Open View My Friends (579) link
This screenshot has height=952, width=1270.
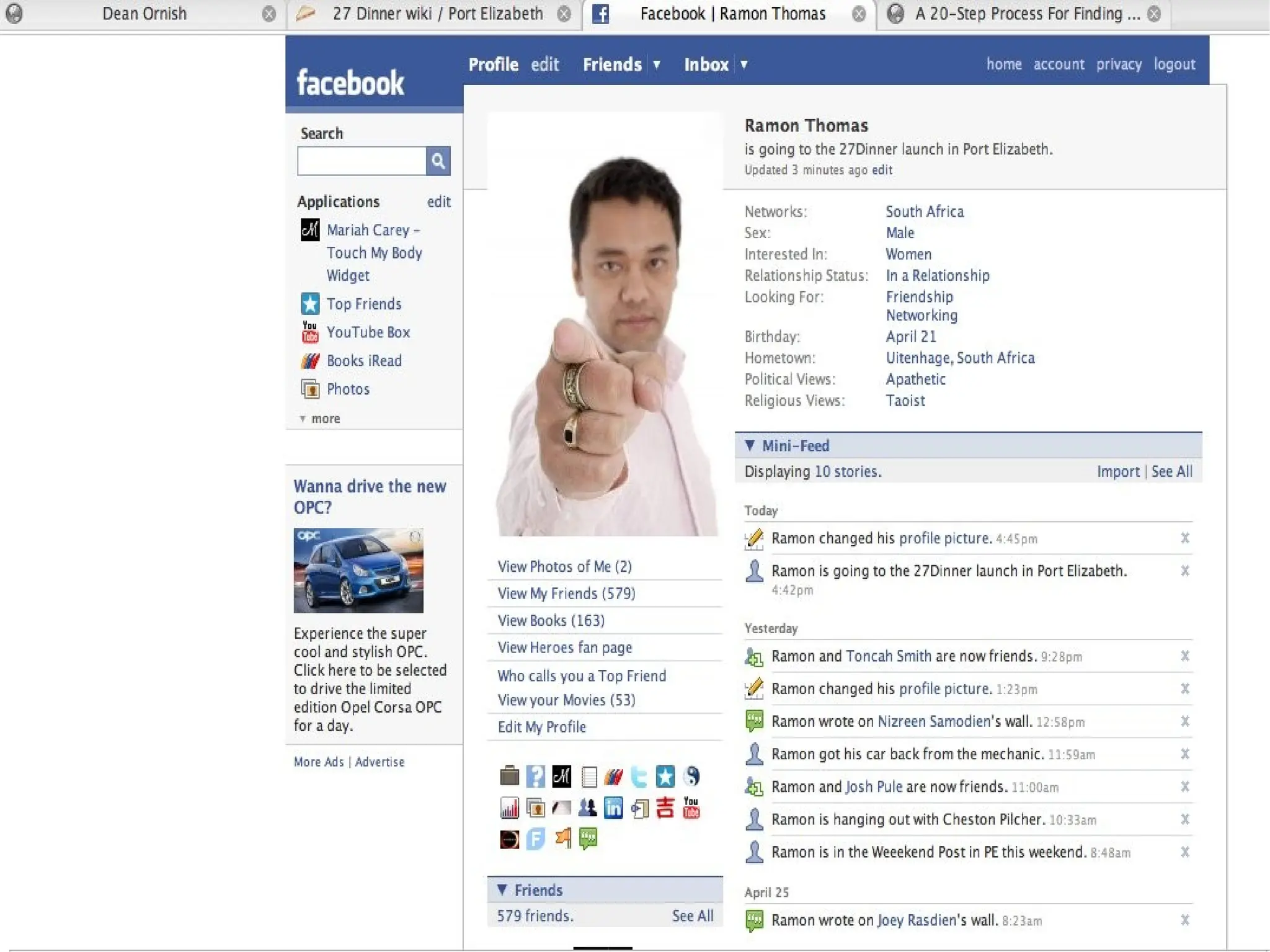pyautogui.click(x=566, y=594)
